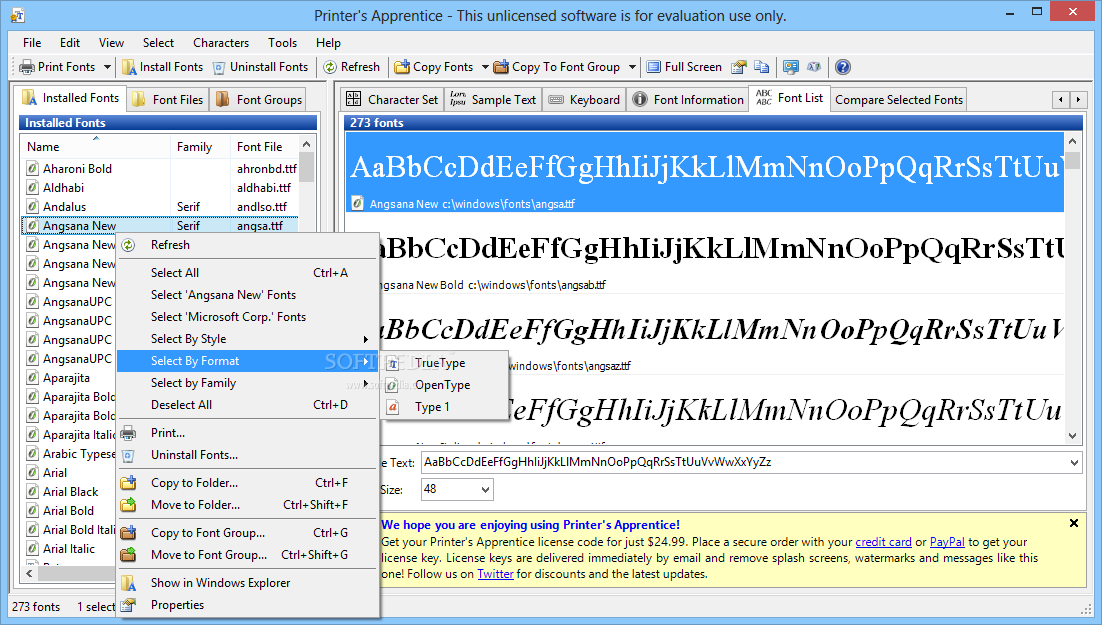Image resolution: width=1102 pixels, height=625 pixels.
Task: Click the Family column header
Action: (x=202, y=147)
